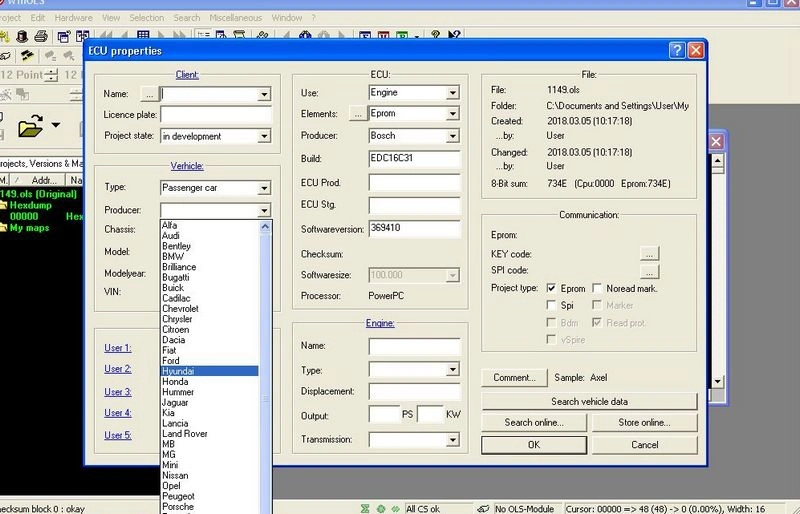Click the My maps folder icon in tree

pos(4,228)
